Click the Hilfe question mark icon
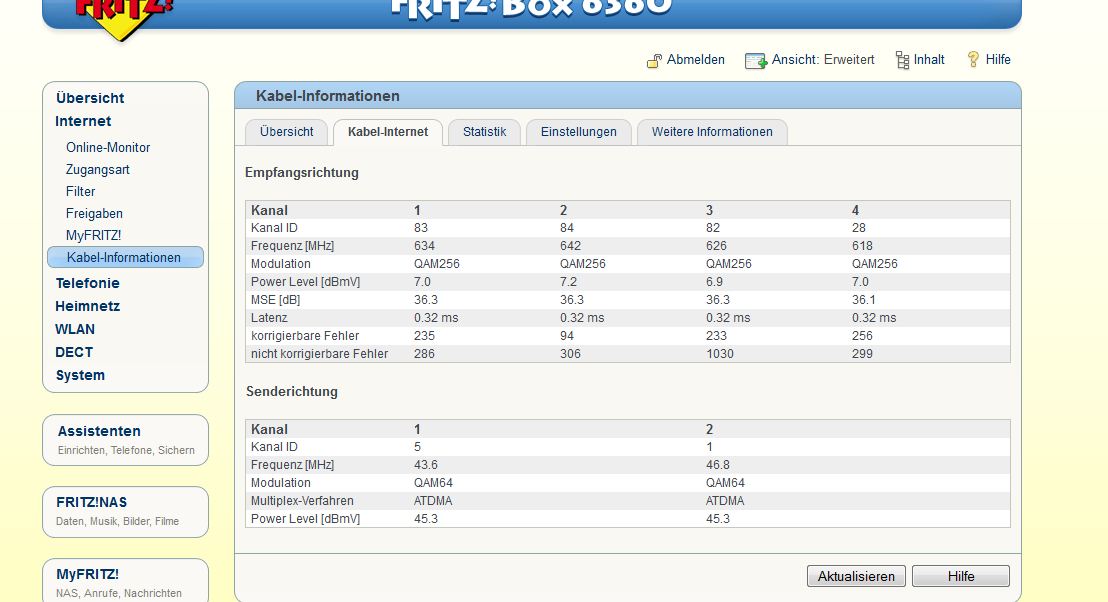This screenshot has width=1108, height=602. (x=973, y=59)
